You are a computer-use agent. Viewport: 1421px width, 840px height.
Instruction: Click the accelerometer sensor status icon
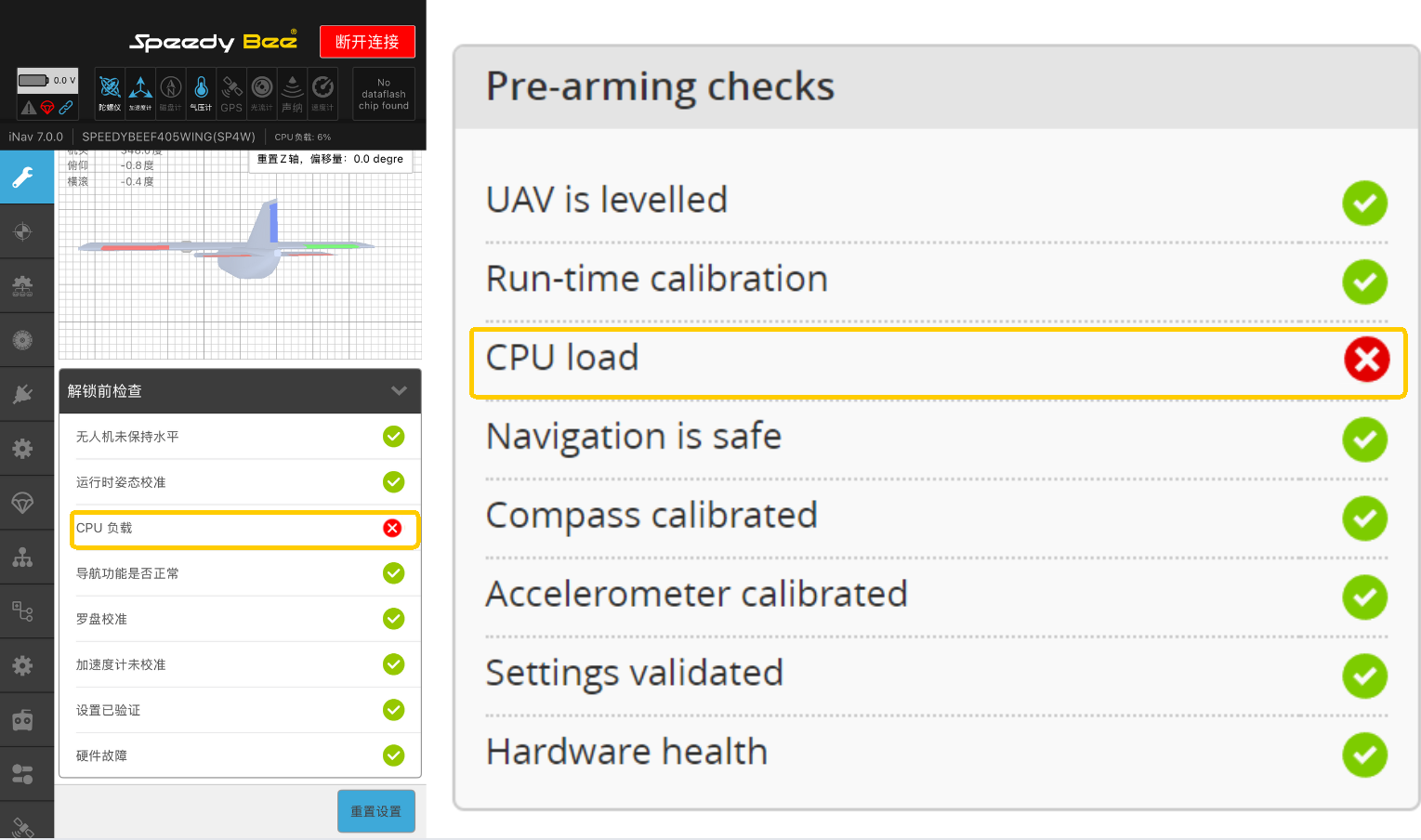[140, 93]
